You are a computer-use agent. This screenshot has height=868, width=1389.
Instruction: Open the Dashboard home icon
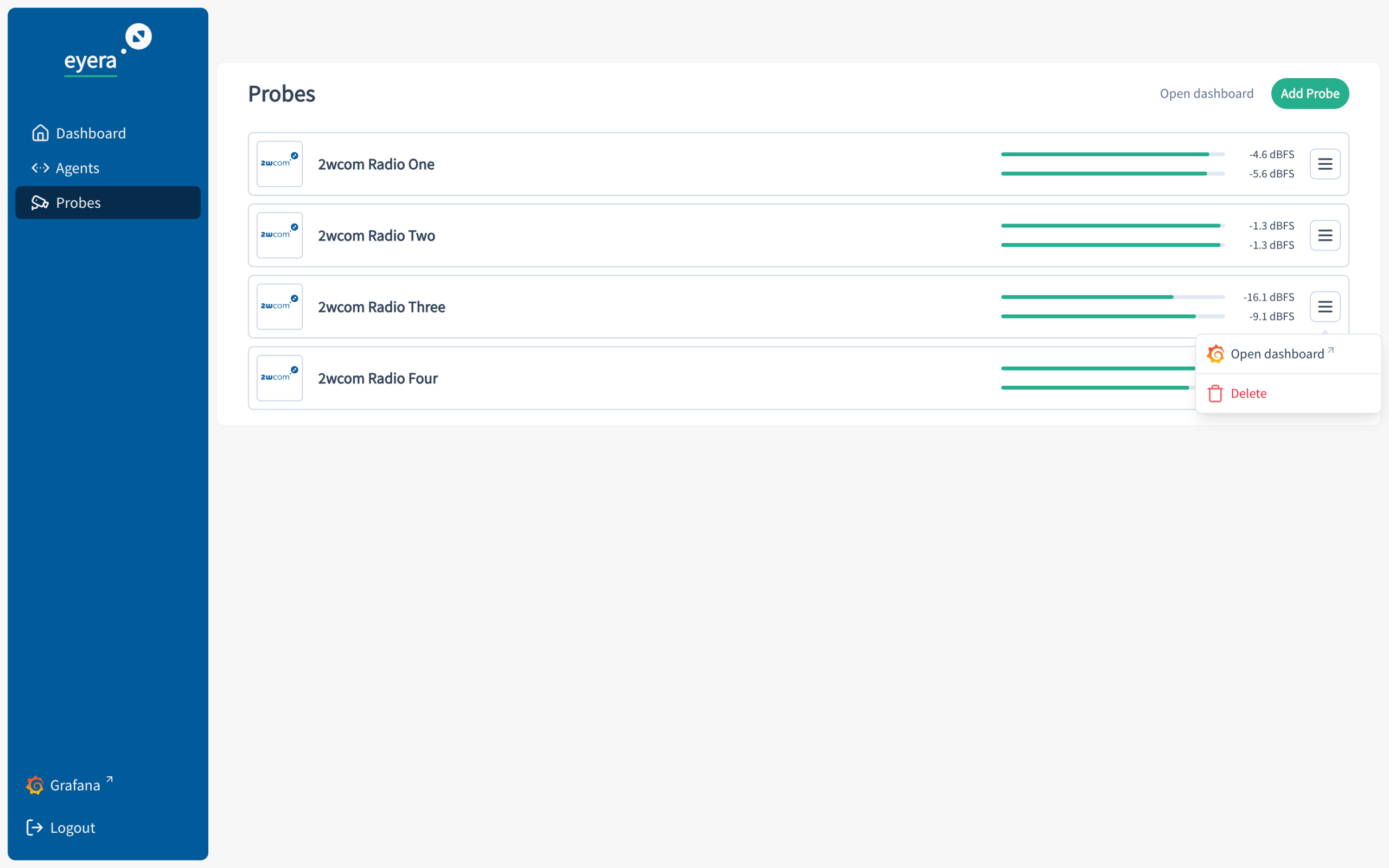click(40, 133)
